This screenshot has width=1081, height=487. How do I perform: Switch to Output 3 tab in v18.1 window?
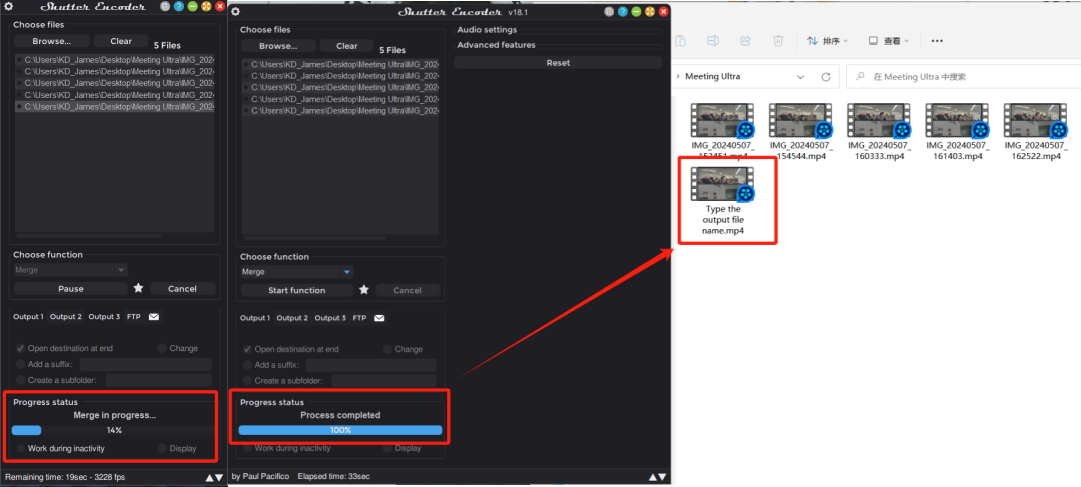[330, 318]
